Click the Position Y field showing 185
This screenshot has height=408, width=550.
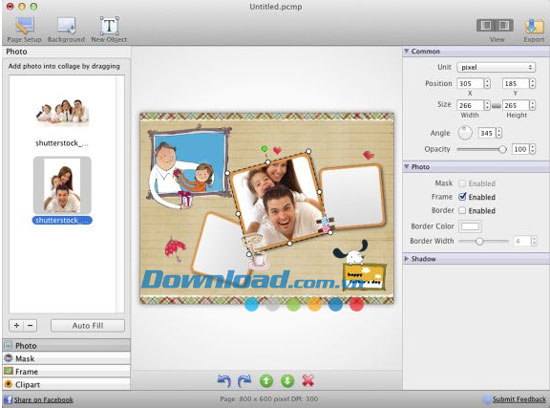click(x=516, y=83)
